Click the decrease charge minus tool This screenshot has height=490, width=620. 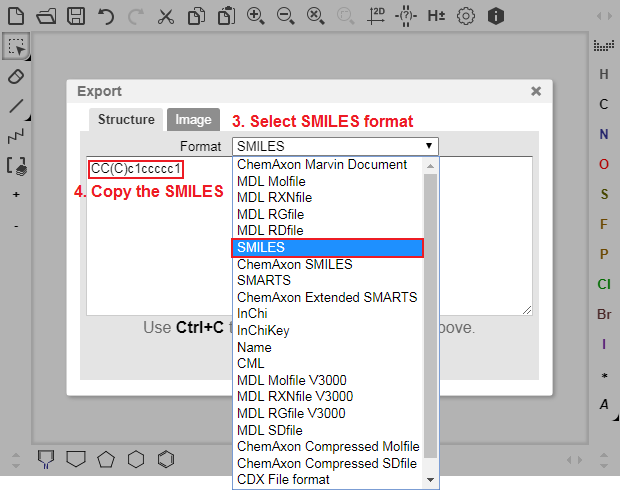[x=16, y=226]
